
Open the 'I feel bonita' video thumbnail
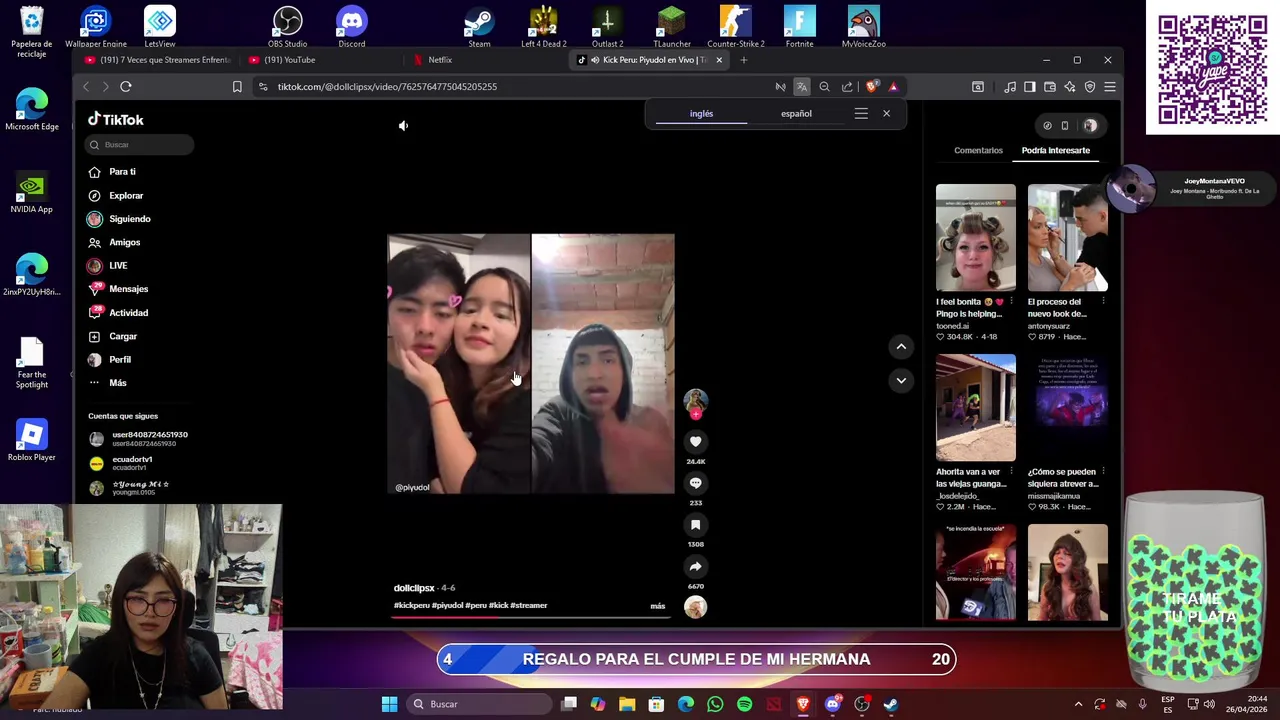coord(975,238)
